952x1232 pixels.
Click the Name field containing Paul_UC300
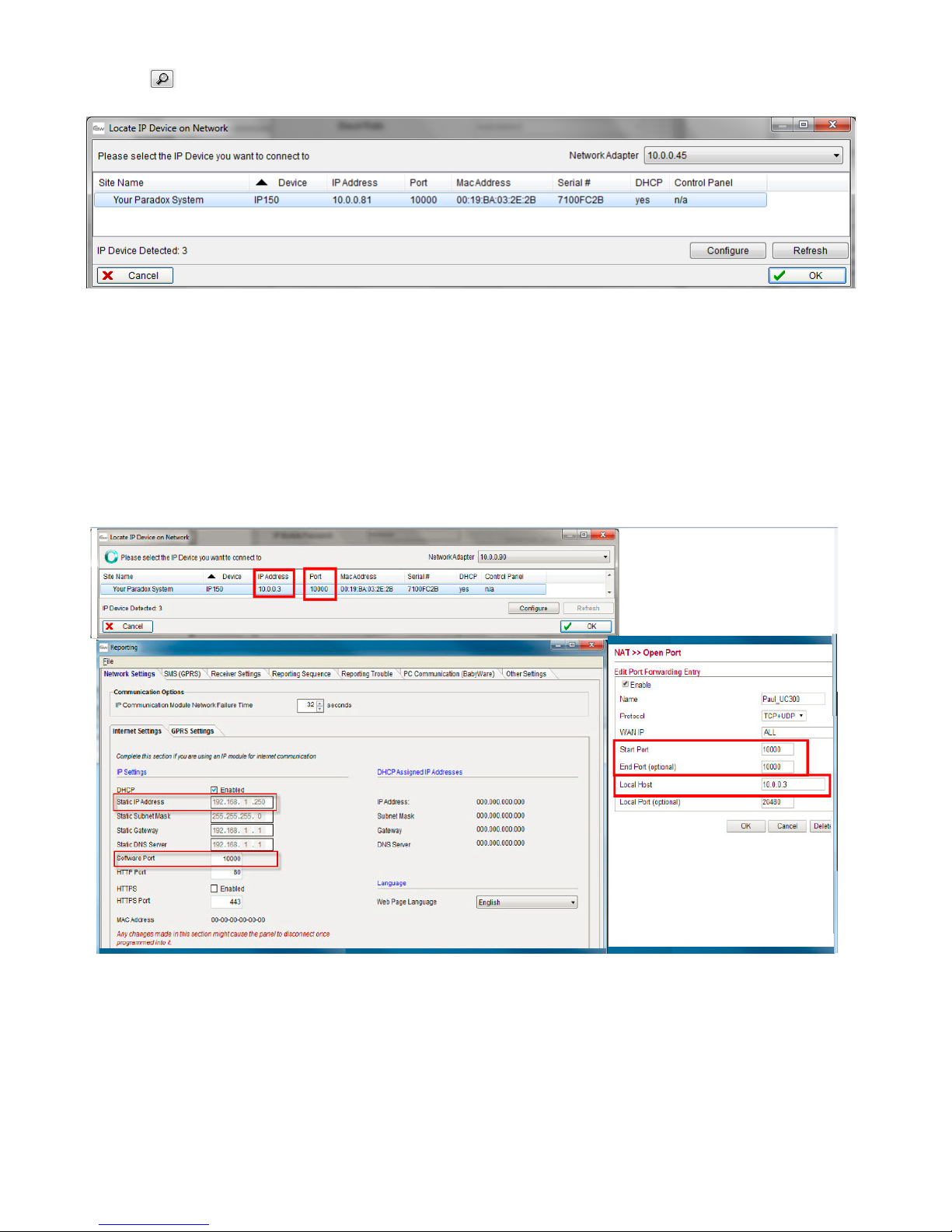(x=793, y=699)
